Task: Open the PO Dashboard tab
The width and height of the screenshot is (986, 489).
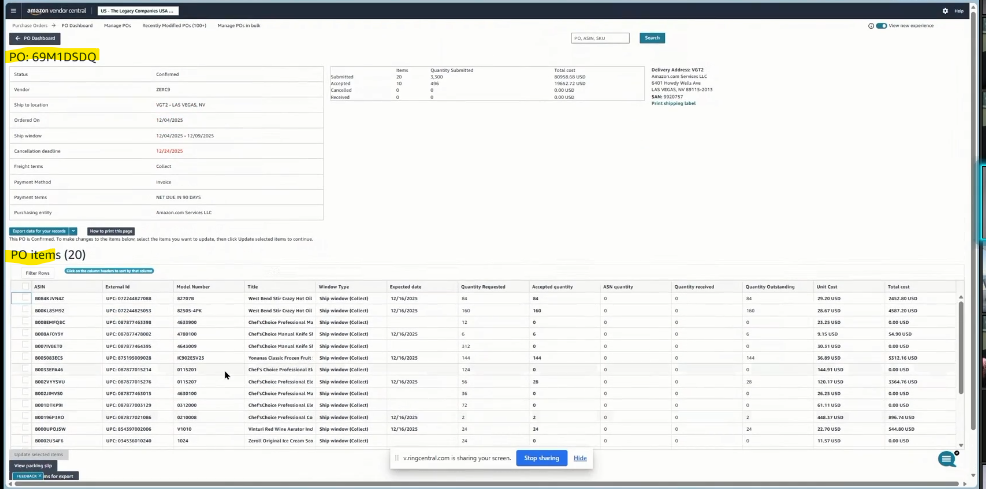Action: point(77,26)
